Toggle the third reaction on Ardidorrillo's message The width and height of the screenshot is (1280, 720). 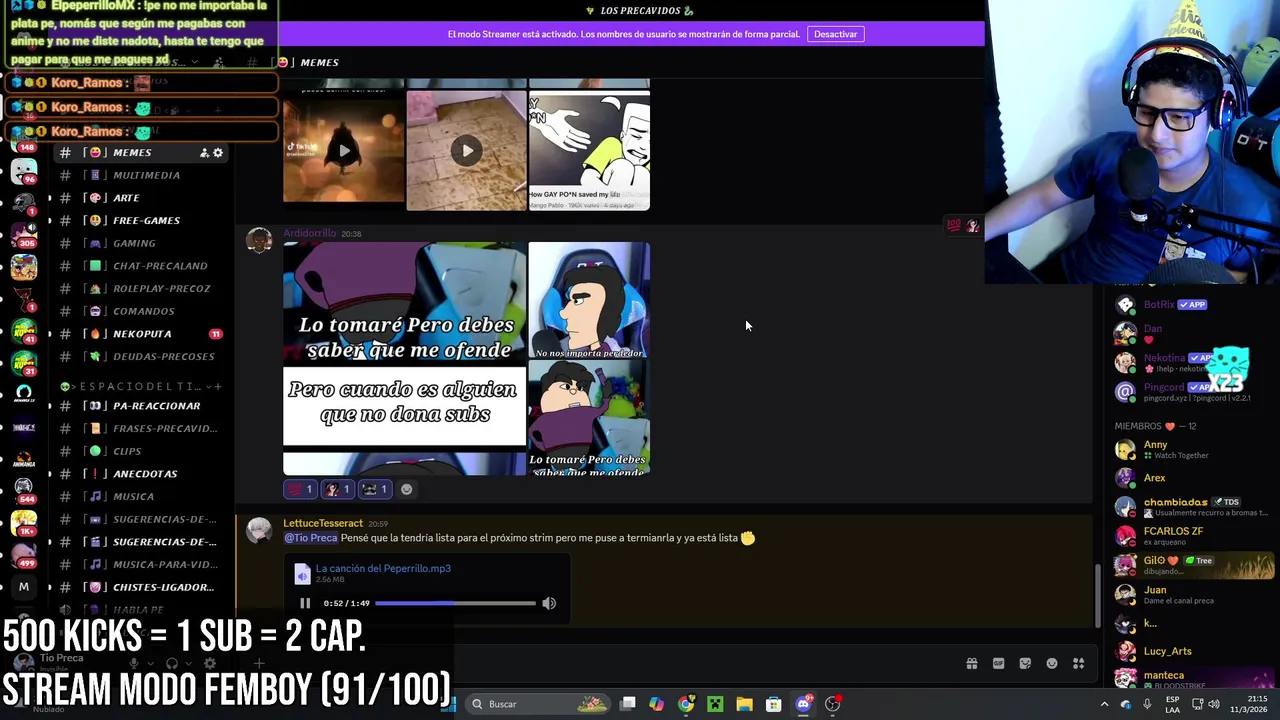pyautogui.click(x=374, y=489)
